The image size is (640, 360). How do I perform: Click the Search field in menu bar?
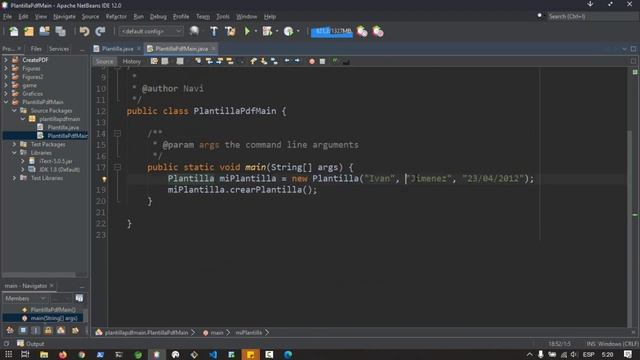click(592, 16)
